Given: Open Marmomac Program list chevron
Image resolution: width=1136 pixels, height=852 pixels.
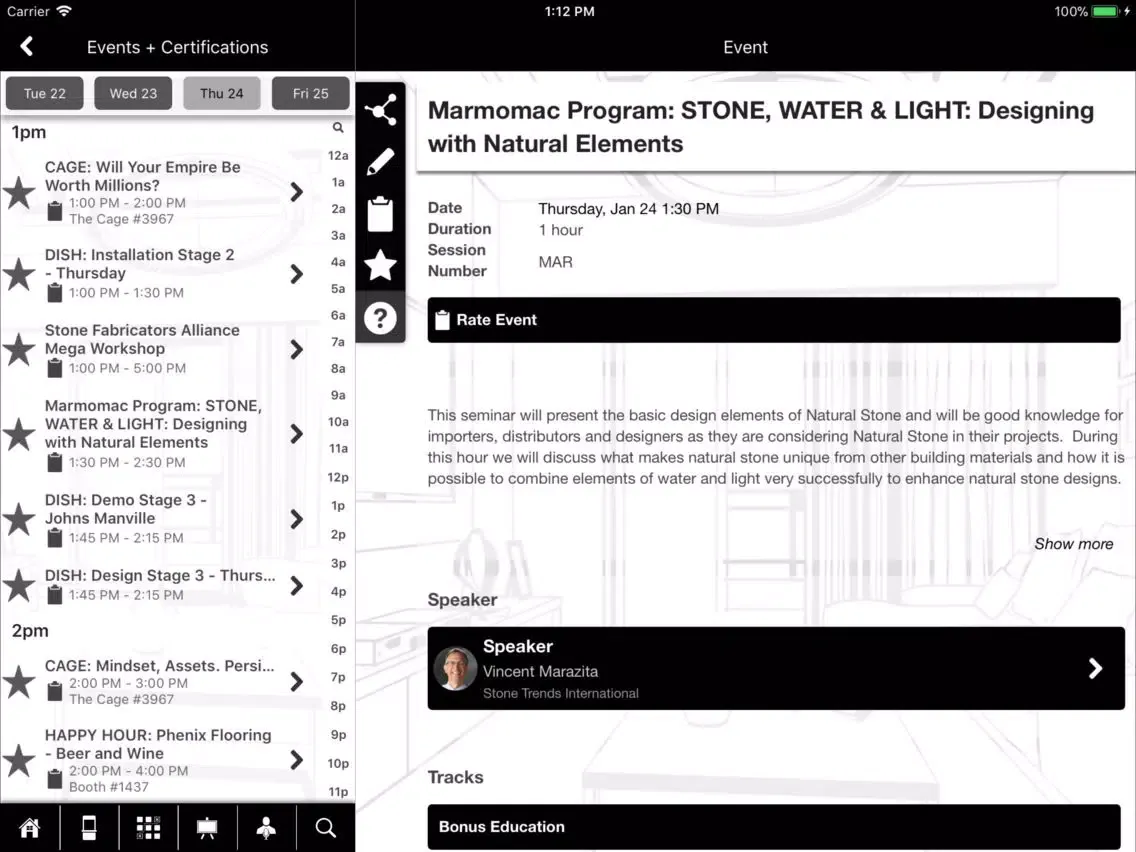Looking at the screenshot, I should coord(296,434).
